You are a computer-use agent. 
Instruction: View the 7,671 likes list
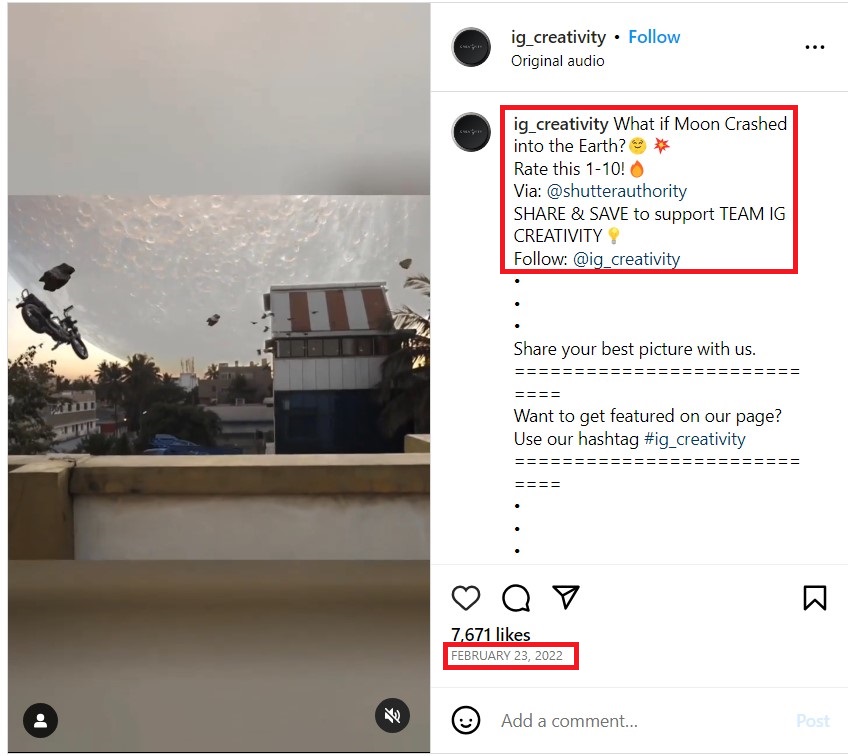pyautogui.click(x=491, y=634)
